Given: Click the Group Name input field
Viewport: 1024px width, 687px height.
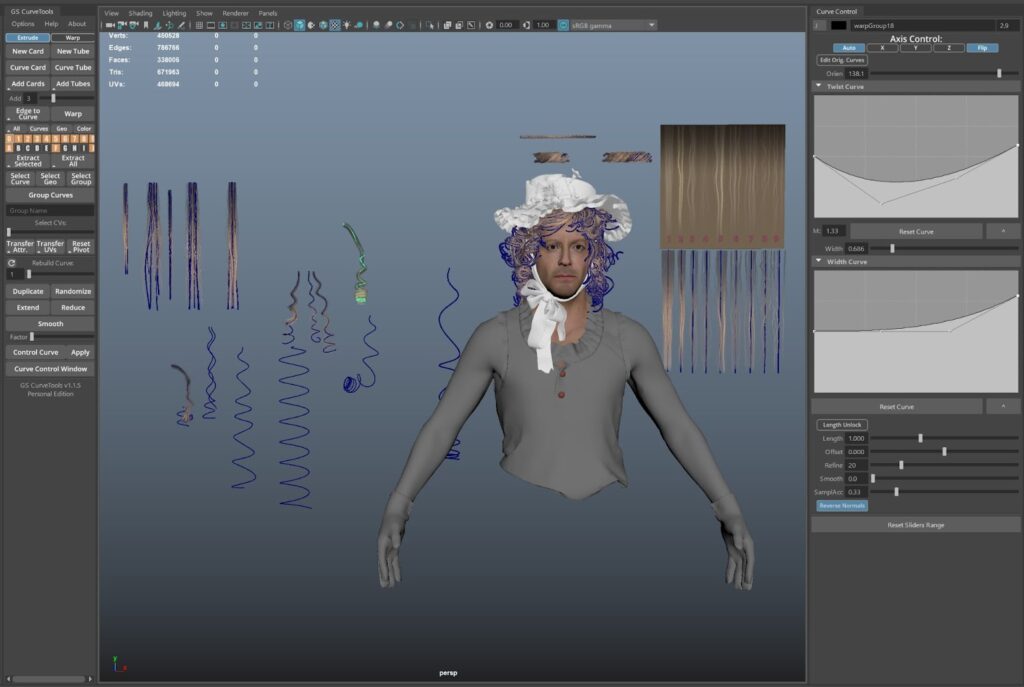Looking at the screenshot, I should point(50,211).
